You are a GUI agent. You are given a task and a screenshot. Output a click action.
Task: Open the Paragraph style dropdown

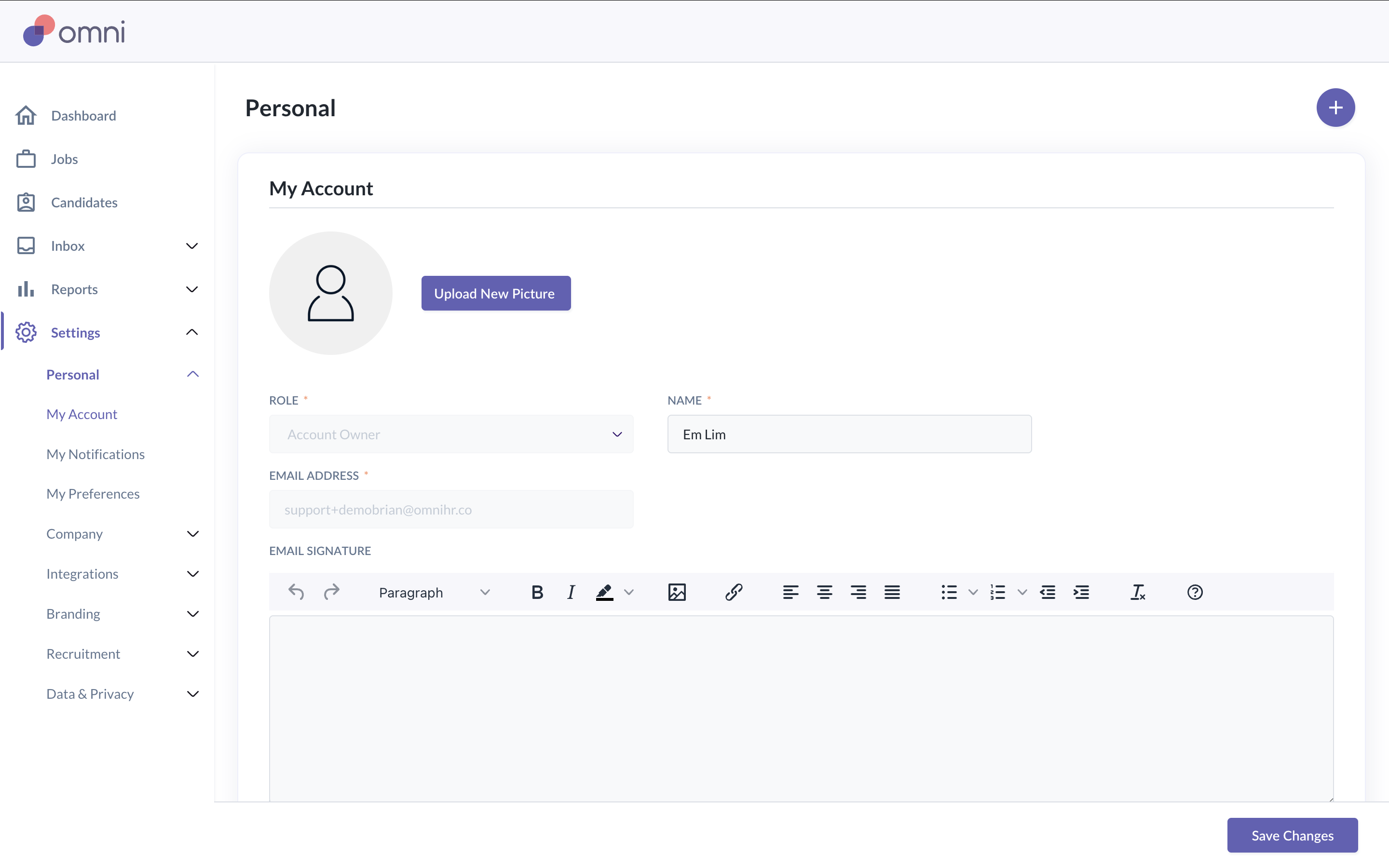[434, 592]
